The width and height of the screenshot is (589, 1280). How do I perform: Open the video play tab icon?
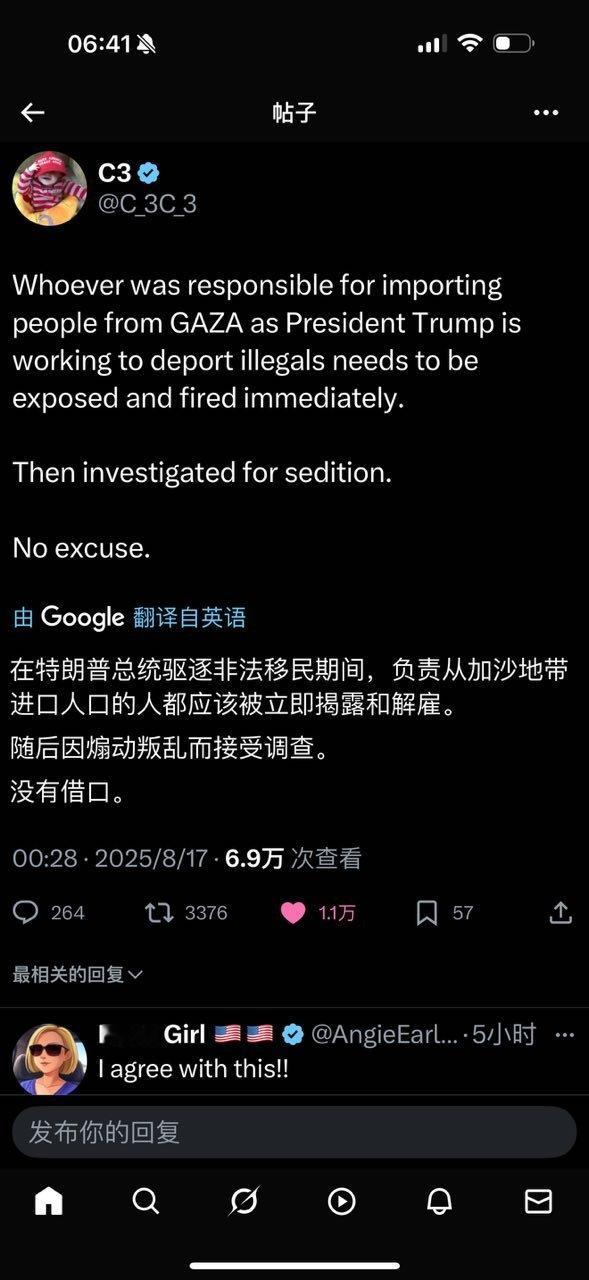click(x=342, y=1201)
